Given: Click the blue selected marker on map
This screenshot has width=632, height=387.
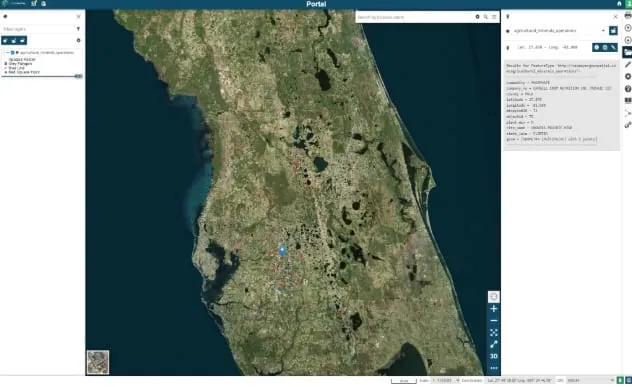Looking at the screenshot, I should click(283, 250).
